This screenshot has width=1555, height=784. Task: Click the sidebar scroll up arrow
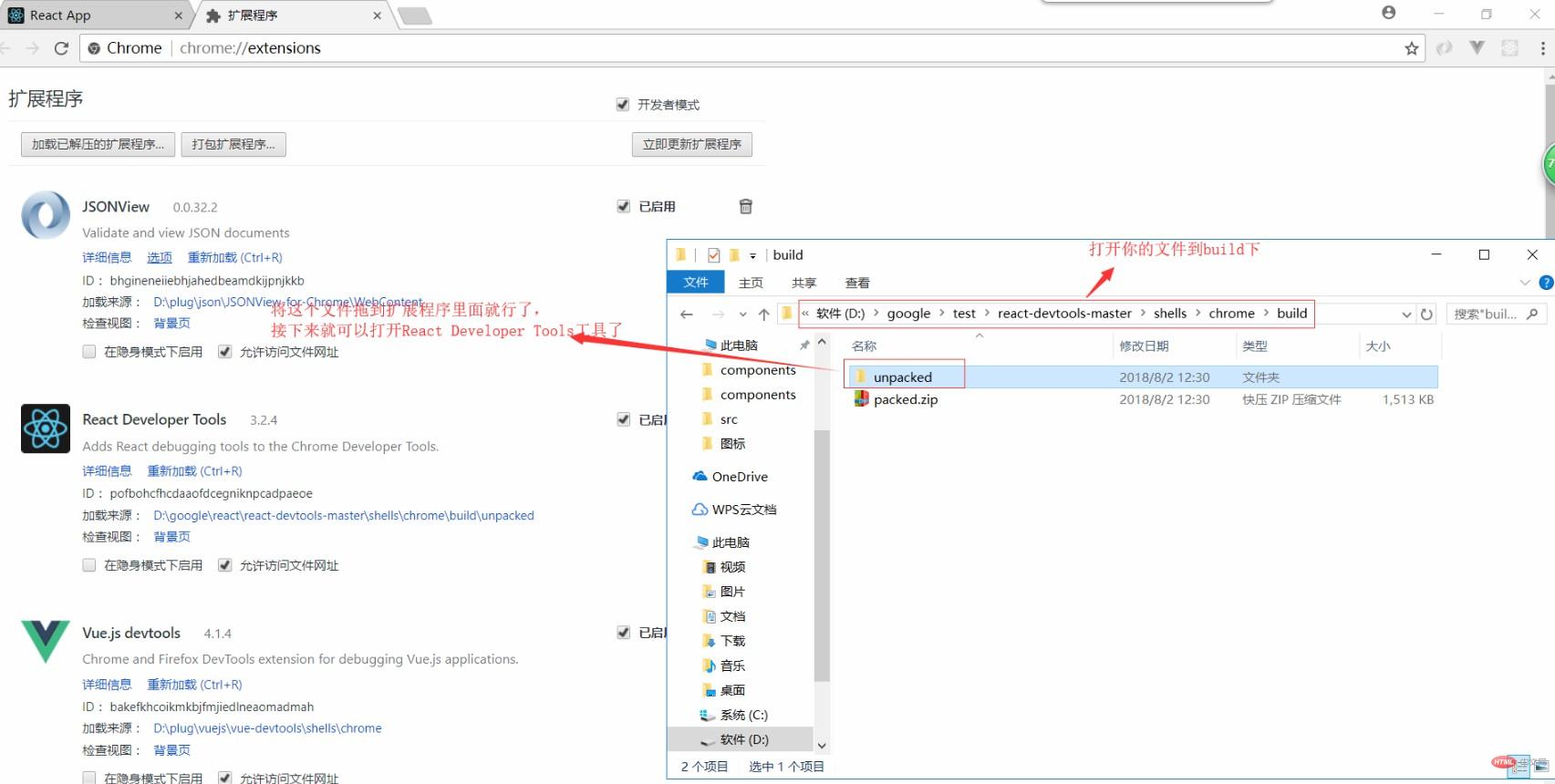(822, 343)
